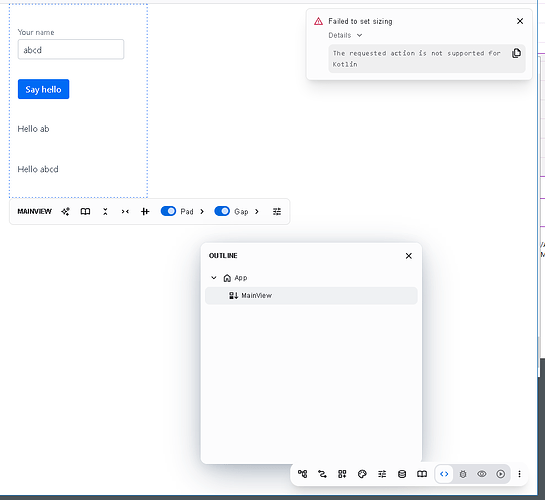The height and width of the screenshot is (500, 545).
Task: Click the OUTLINE panel title
Action: pyautogui.click(x=223, y=255)
